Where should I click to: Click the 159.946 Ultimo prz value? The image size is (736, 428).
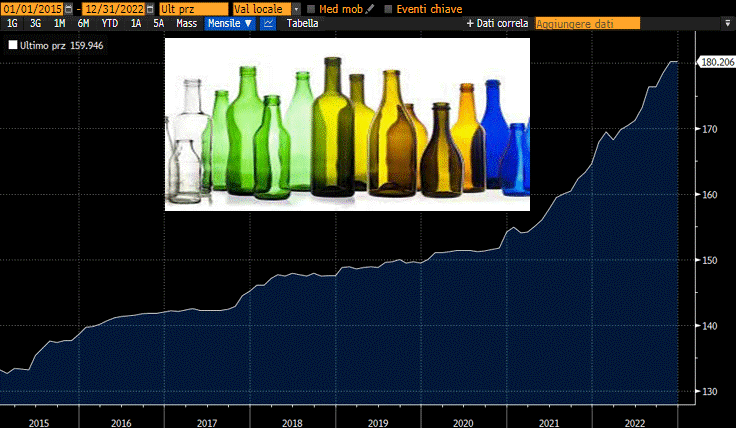tap(87, 46)
